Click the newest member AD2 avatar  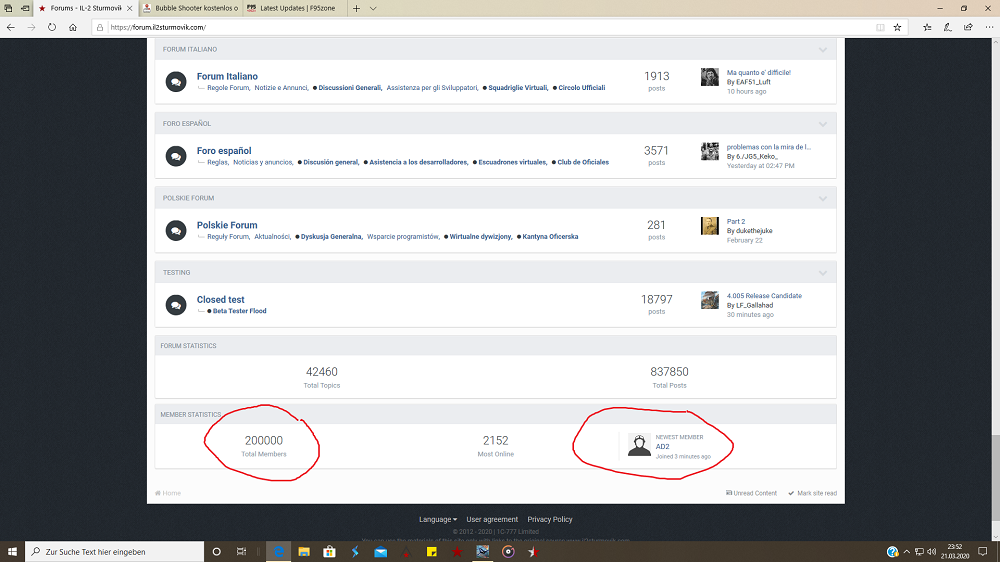click(x=639, y=445)
